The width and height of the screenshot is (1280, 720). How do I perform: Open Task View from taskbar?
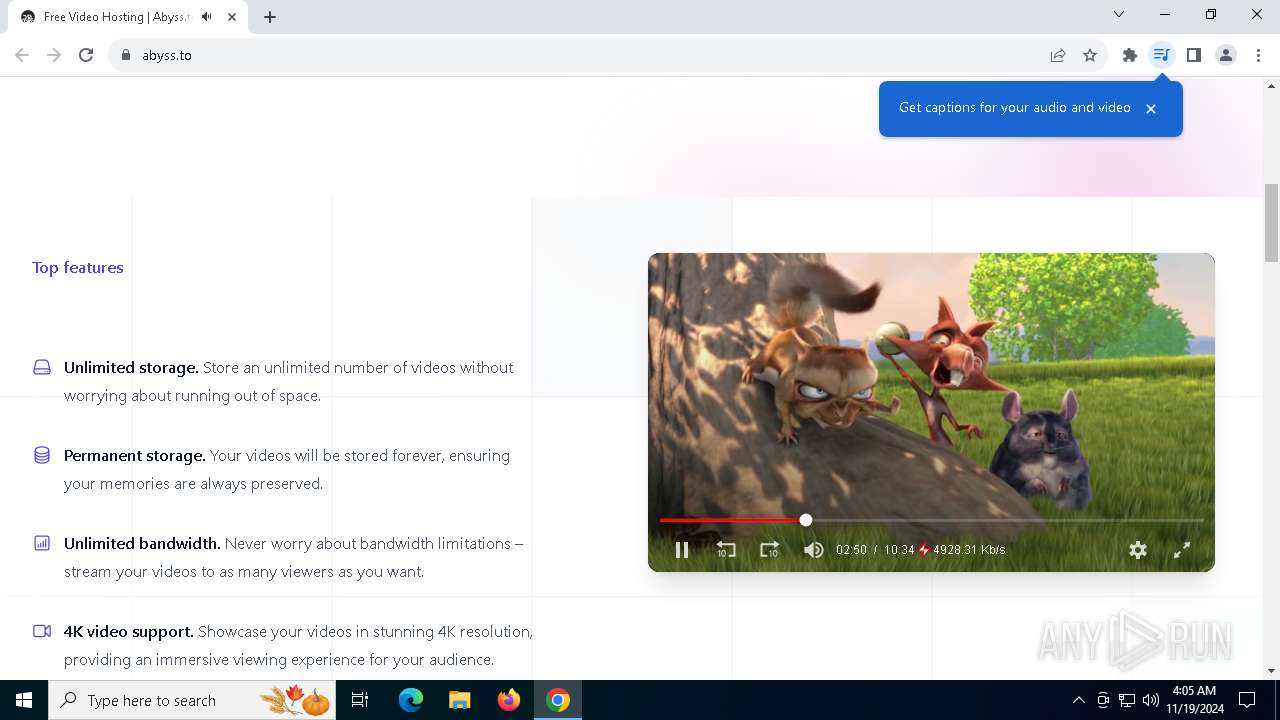click(360, 700)
